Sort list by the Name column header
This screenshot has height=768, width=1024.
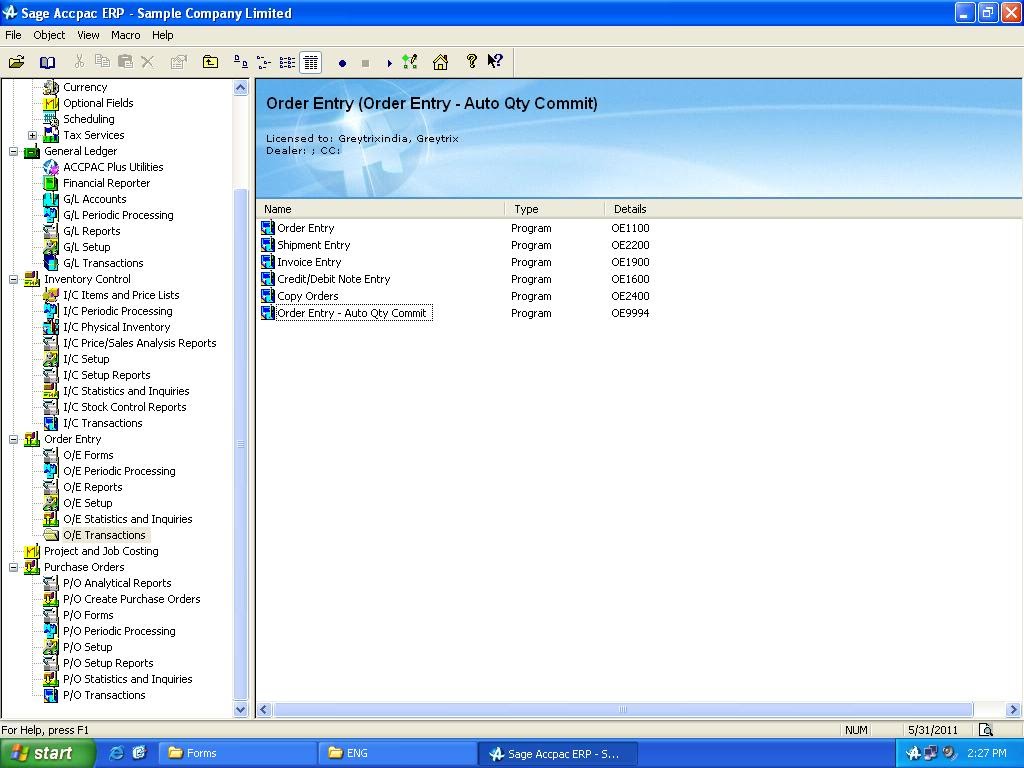click(x=380, y=209)
